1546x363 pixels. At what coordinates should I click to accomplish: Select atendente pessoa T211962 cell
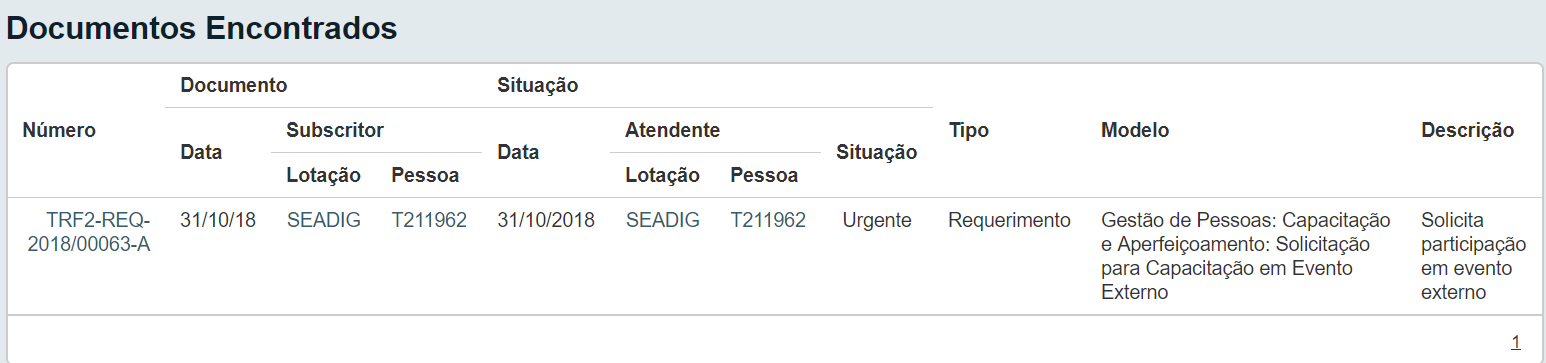(x=768, y=220)
